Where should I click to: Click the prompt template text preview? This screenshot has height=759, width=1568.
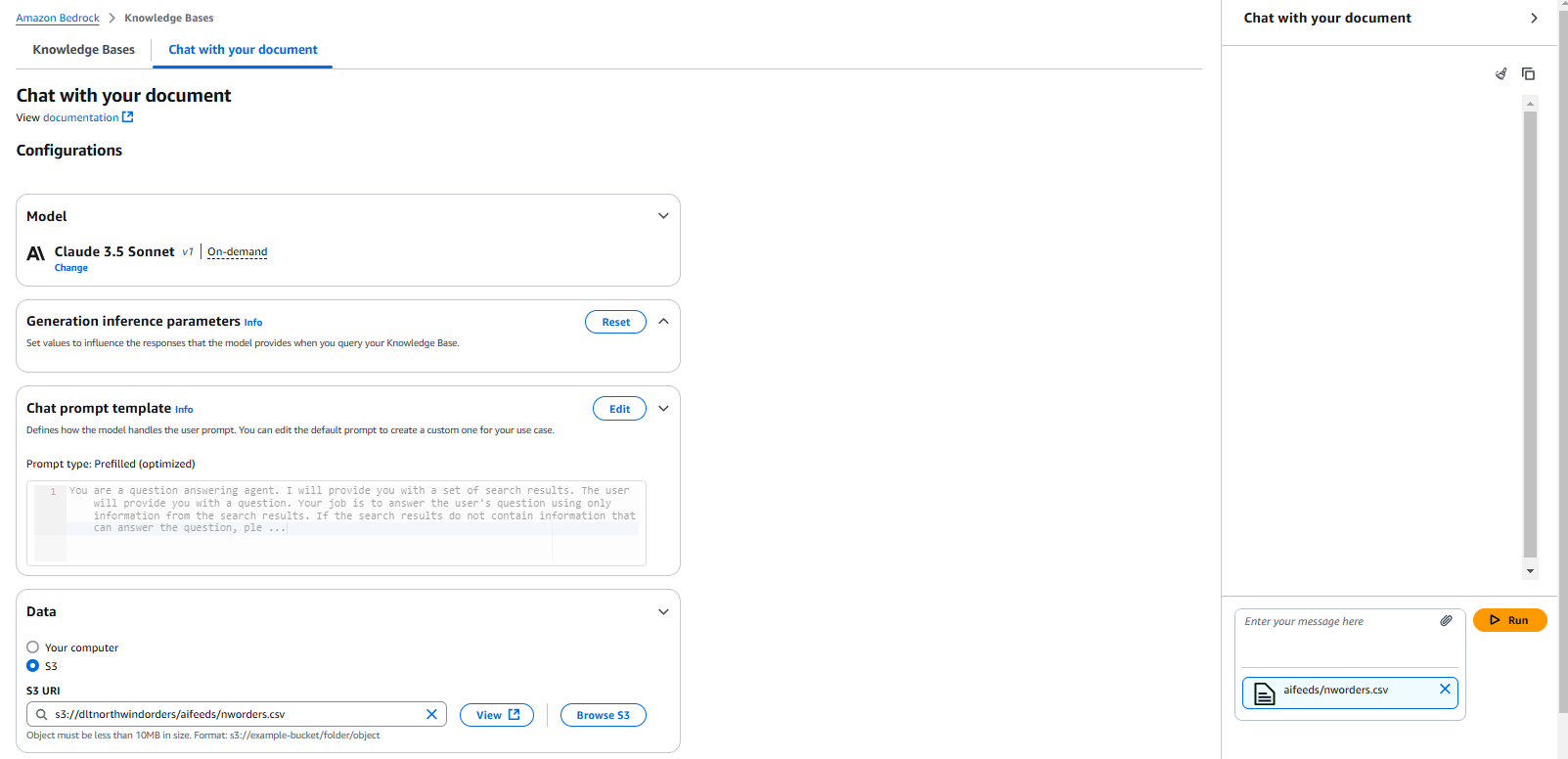coord(353,510)
